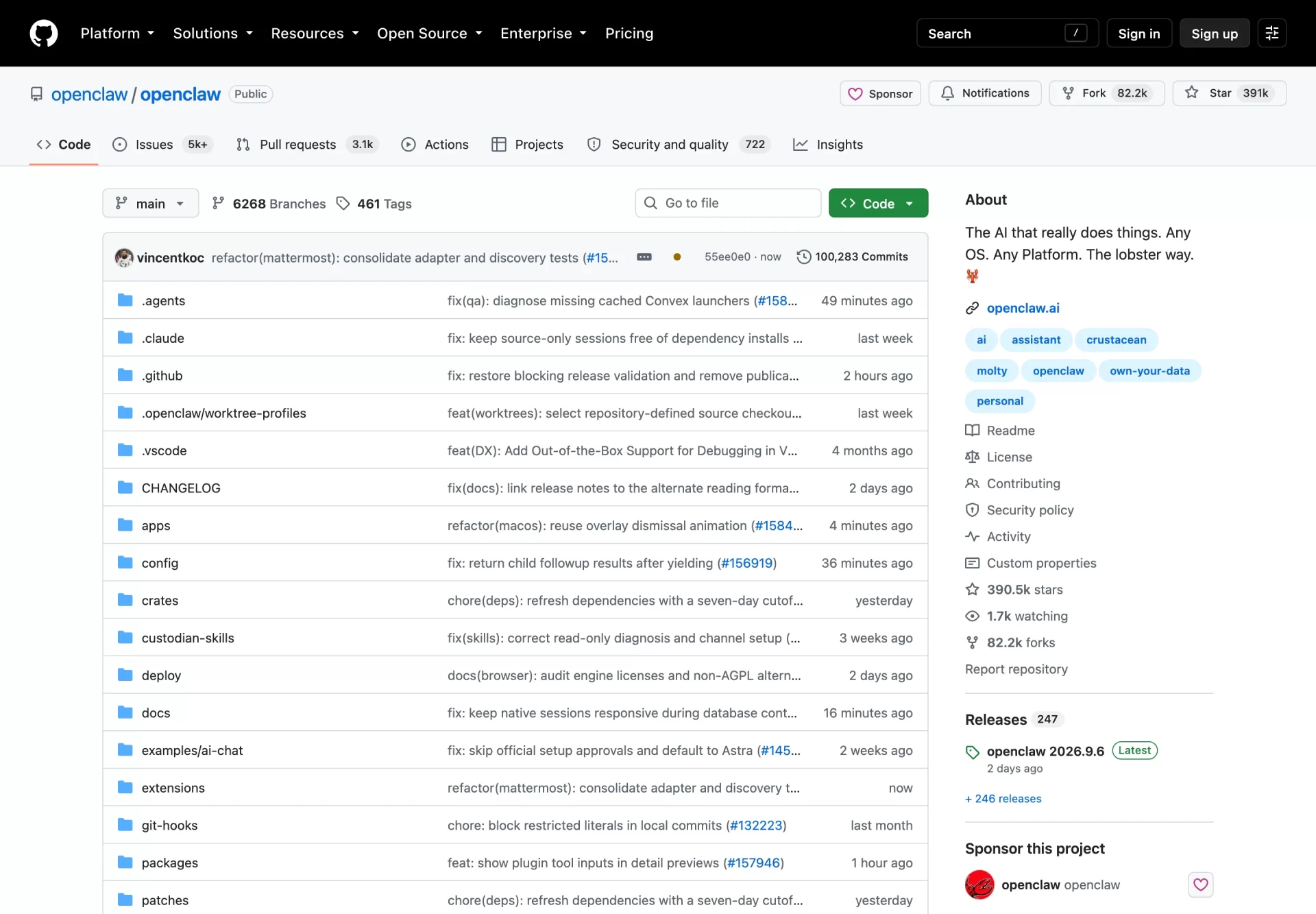
Task: Open the header menu icon beside Sign up
Action: [1272, 33]
